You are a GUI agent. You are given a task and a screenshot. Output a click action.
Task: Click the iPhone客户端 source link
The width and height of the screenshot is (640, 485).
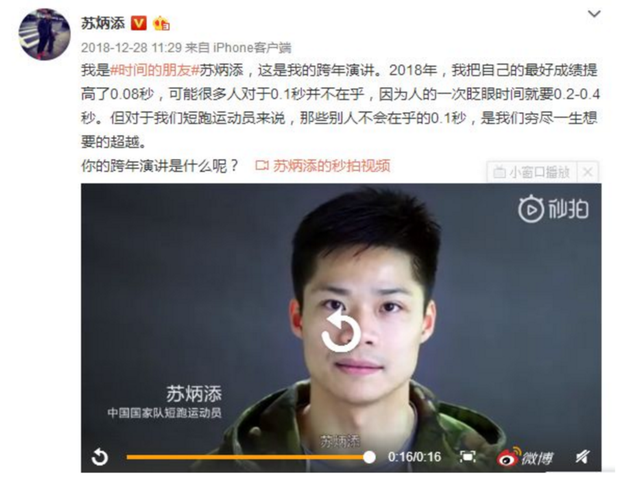coord(252,48)
